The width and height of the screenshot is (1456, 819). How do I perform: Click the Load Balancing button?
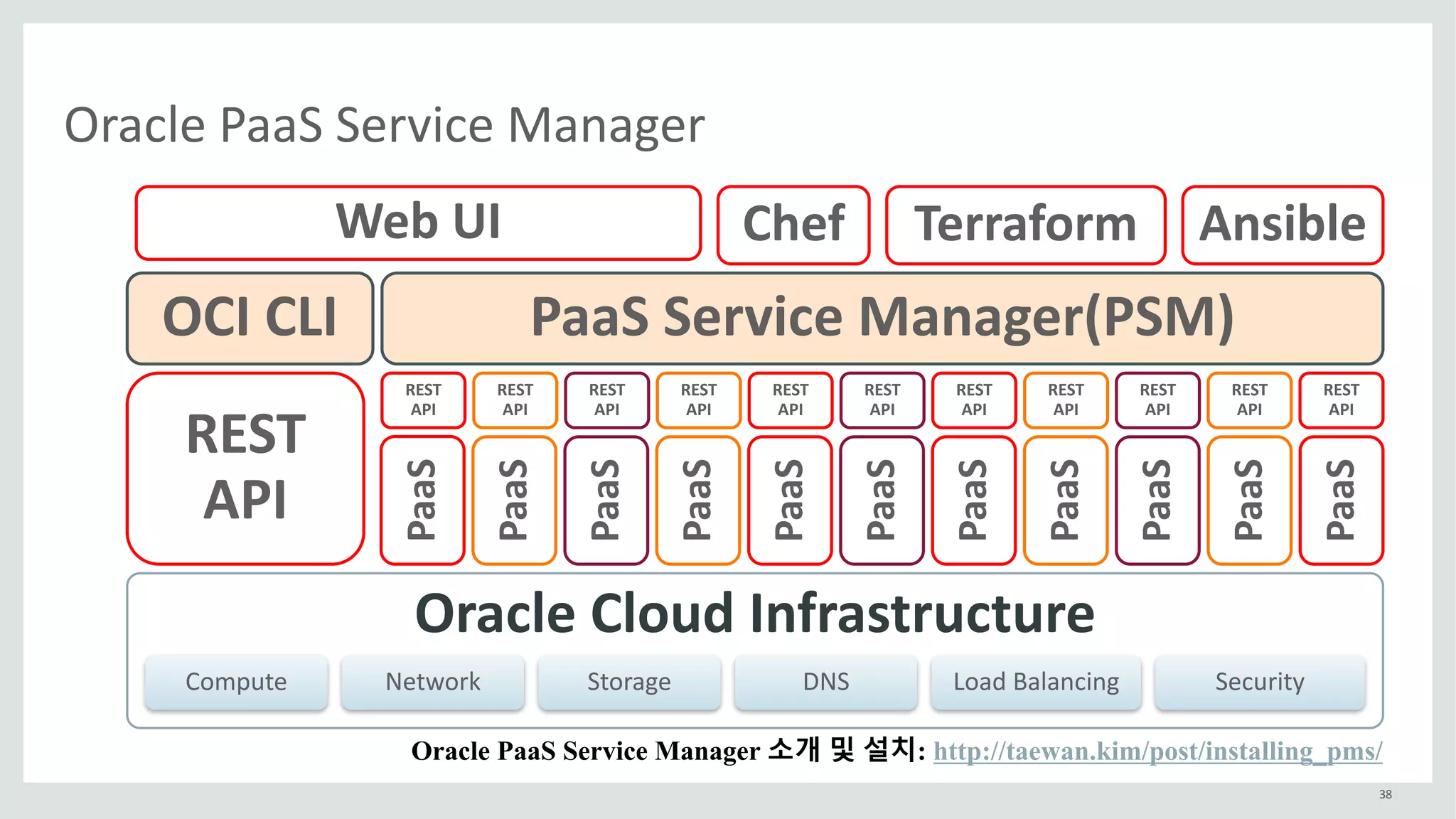[x=1035, y=682]
